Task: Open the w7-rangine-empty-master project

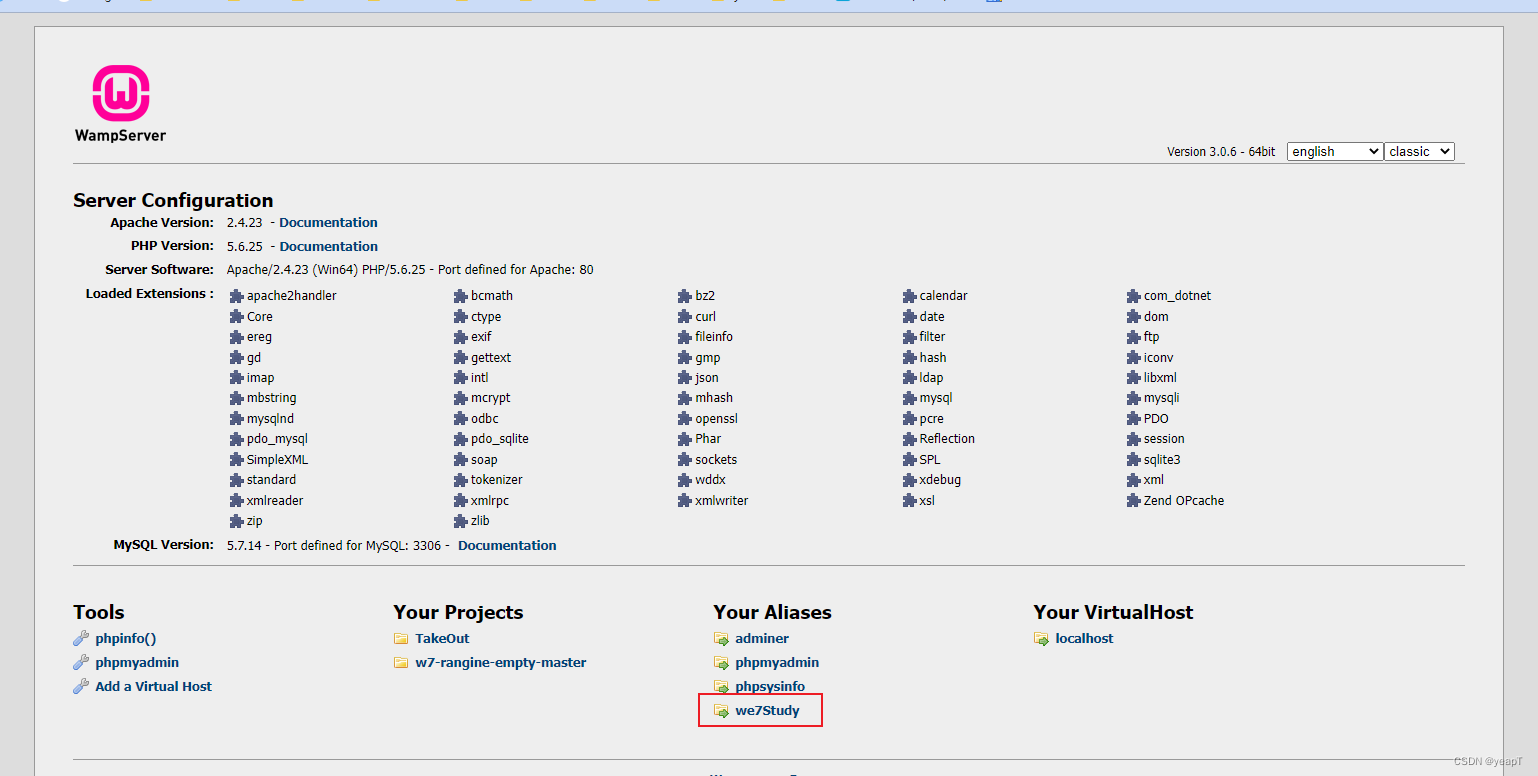Action: click(501, 662)
